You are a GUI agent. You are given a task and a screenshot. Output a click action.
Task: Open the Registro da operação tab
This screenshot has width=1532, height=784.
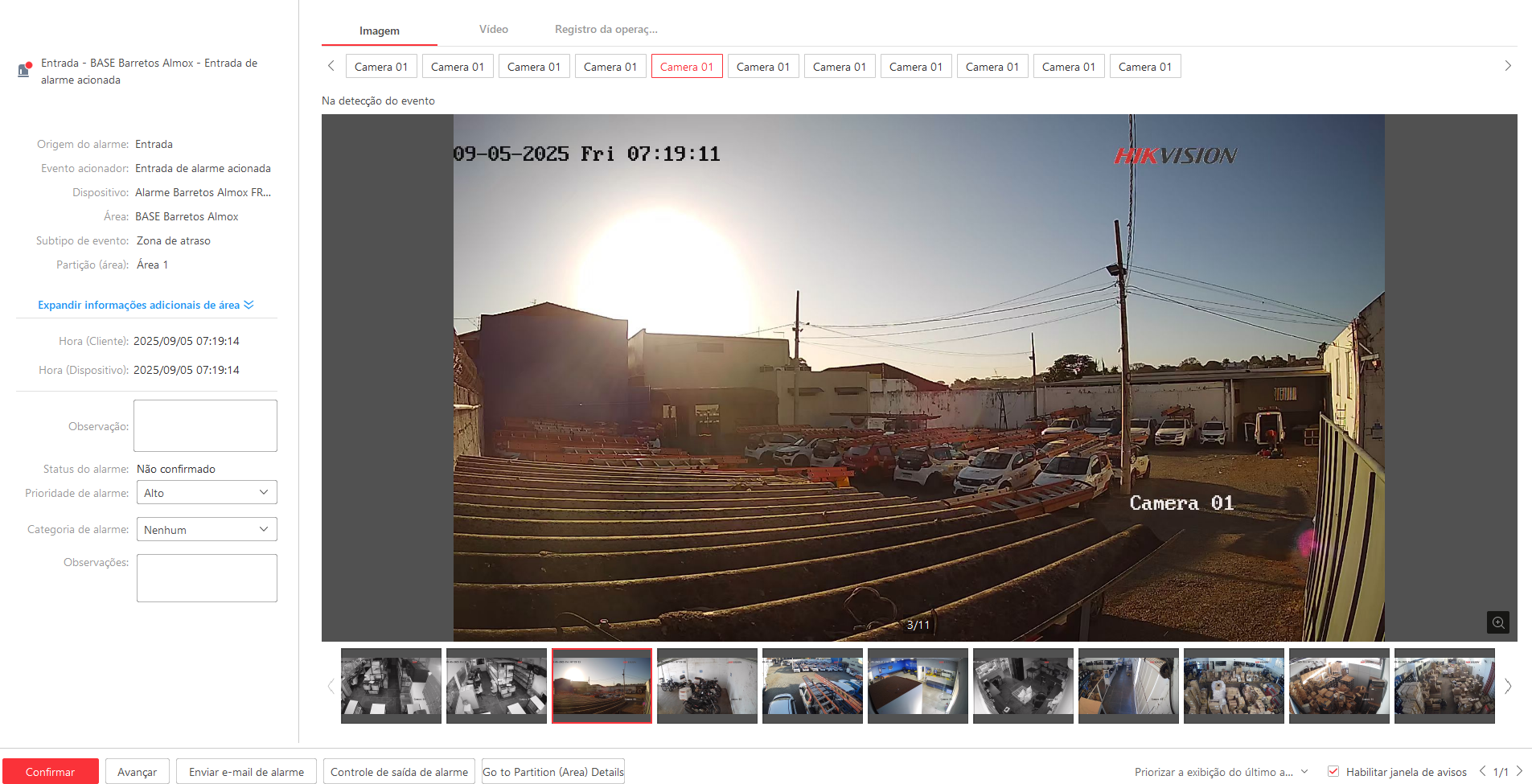pyautogui.click(x=606, y=30)
